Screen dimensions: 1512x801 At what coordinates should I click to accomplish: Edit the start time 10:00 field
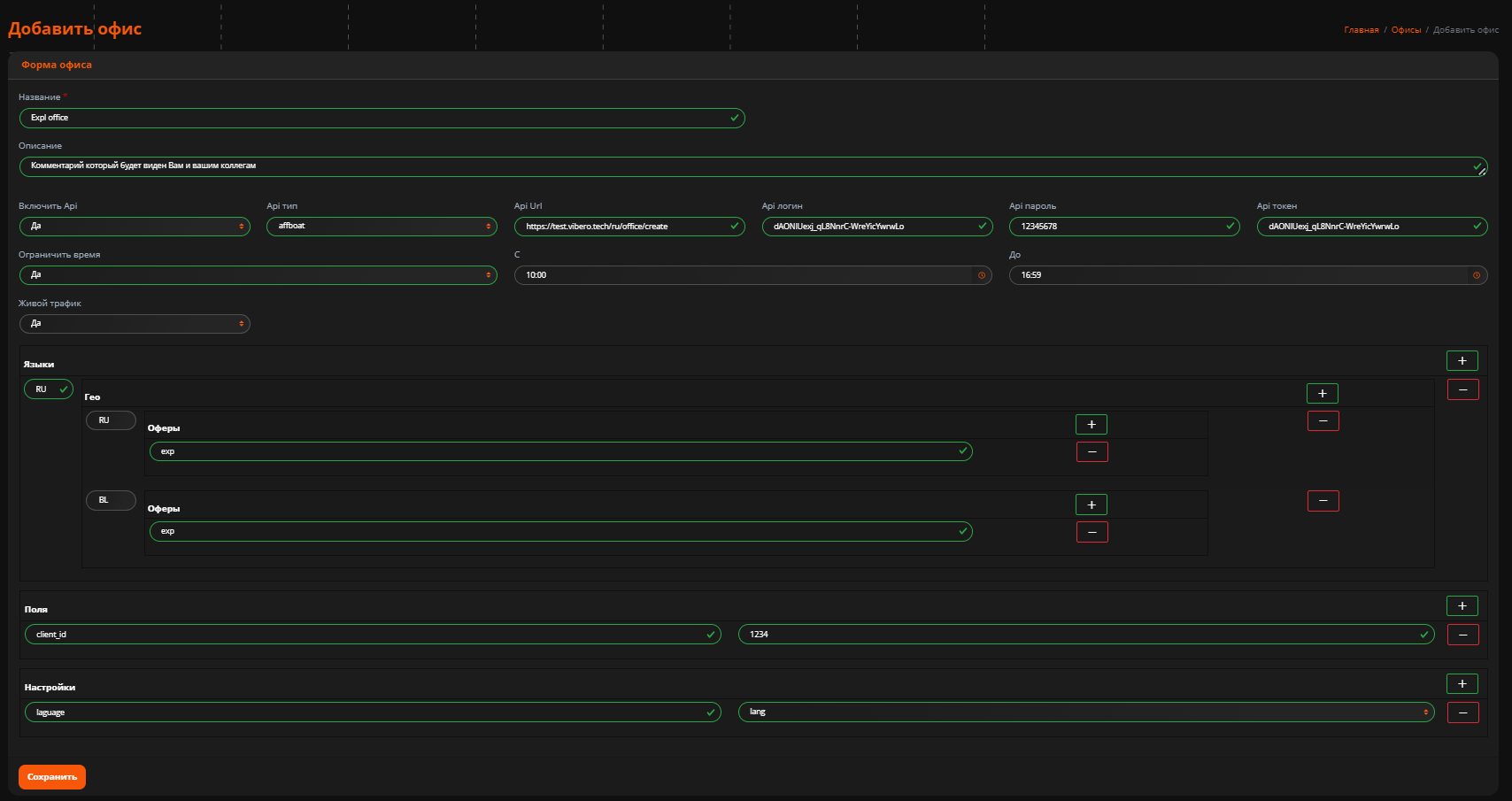point(753,275)
